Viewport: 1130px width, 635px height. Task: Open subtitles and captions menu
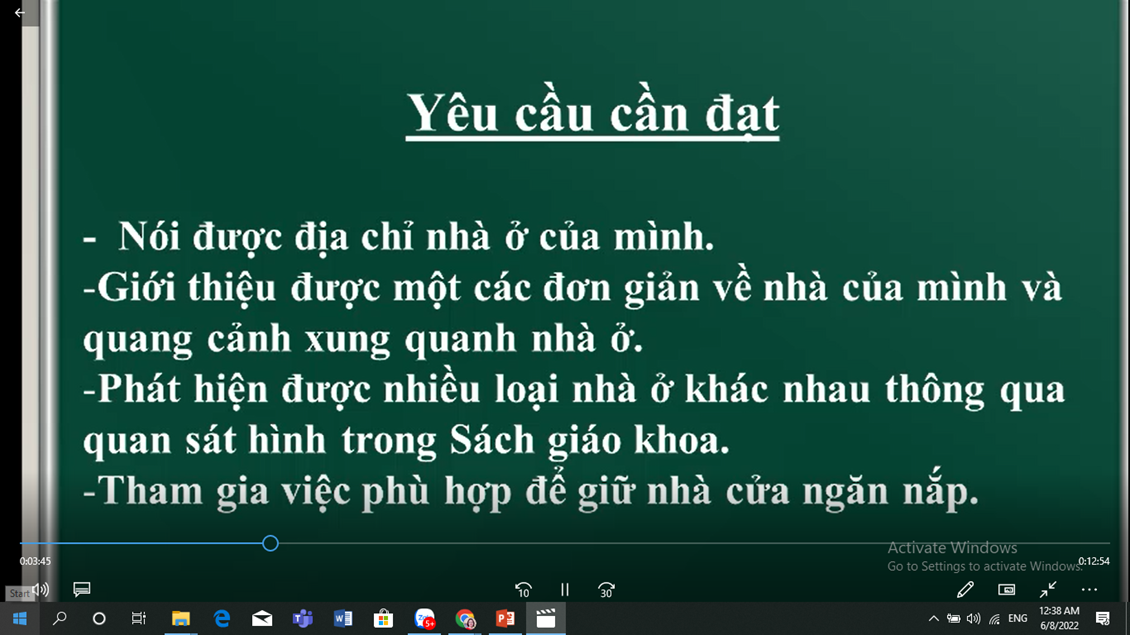(x=82, y=590)
